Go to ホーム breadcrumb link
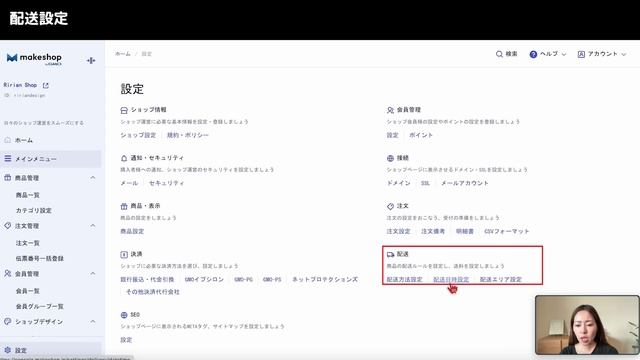 point(123,54)
